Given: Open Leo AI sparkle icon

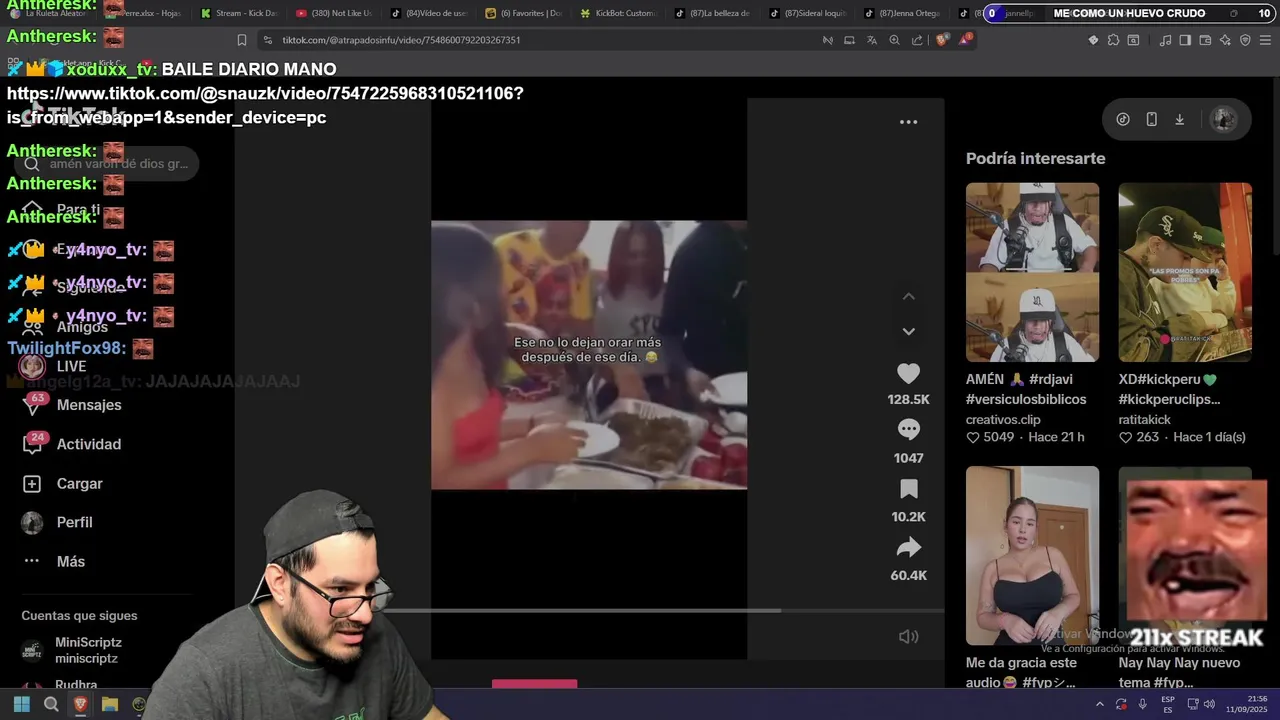Looking at the screenshot, I should [1225, 40].
